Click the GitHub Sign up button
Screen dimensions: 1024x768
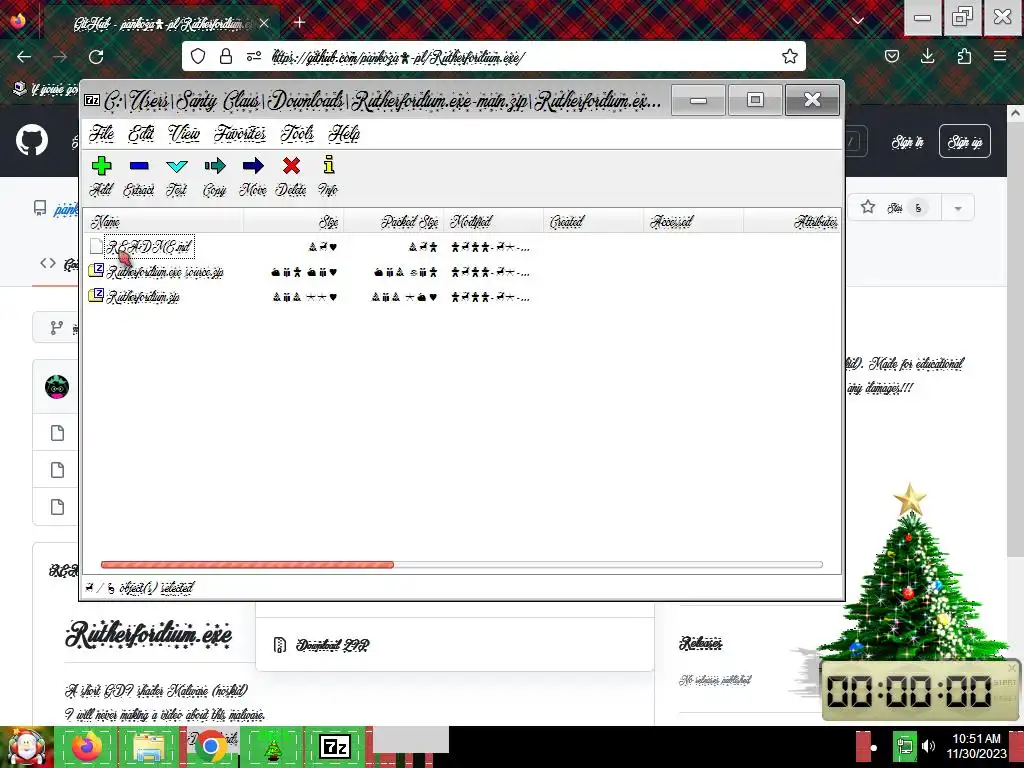coord(965,141)
